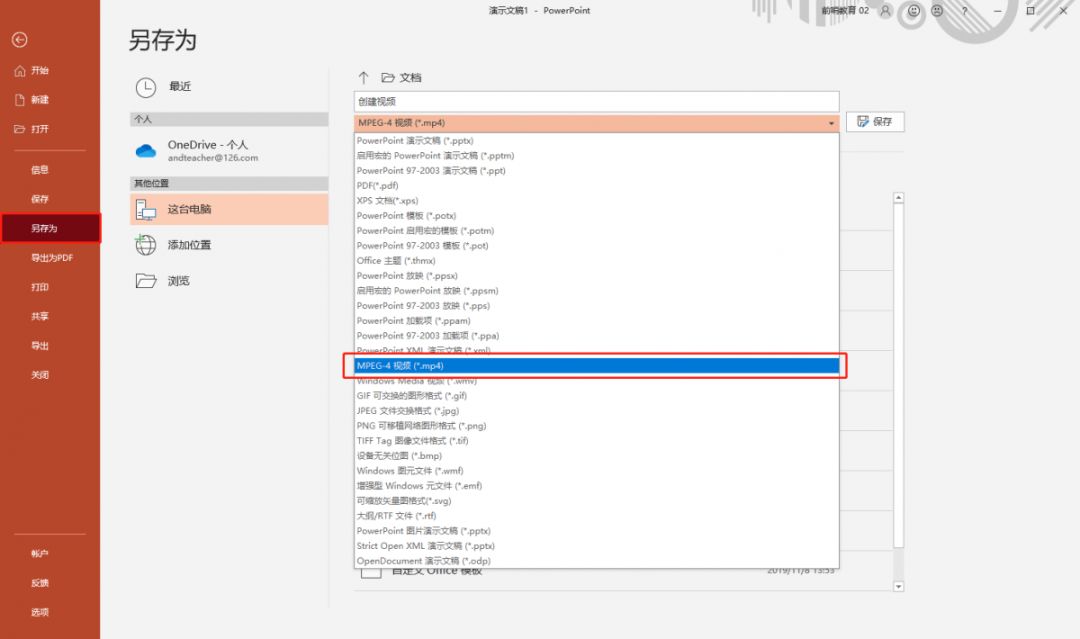The image size is (1080, 639).
Task: Choose 大纲/RTF 文件 (*.rtf)
Action: (596, 516)
